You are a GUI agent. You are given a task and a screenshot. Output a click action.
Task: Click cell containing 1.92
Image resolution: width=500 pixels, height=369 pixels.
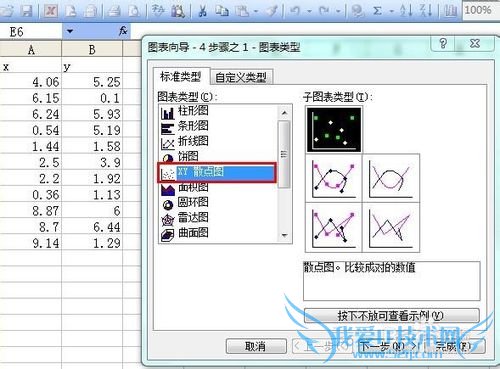pyautogui.click(x=92, y=178)
